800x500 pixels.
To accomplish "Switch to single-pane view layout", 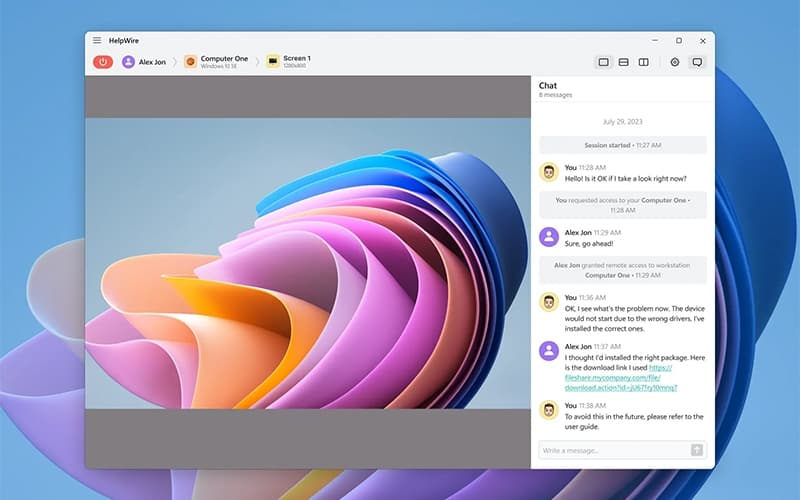I will coord(604,62).
